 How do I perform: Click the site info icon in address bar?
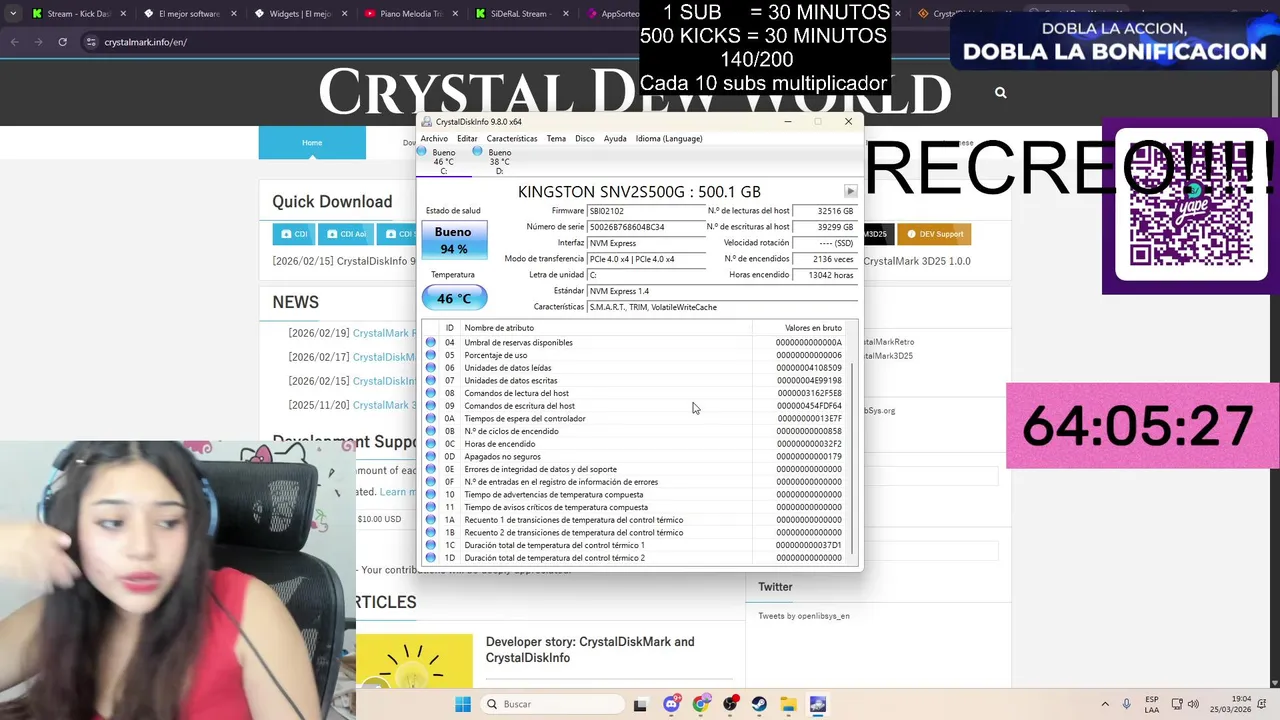click(91, 42)
